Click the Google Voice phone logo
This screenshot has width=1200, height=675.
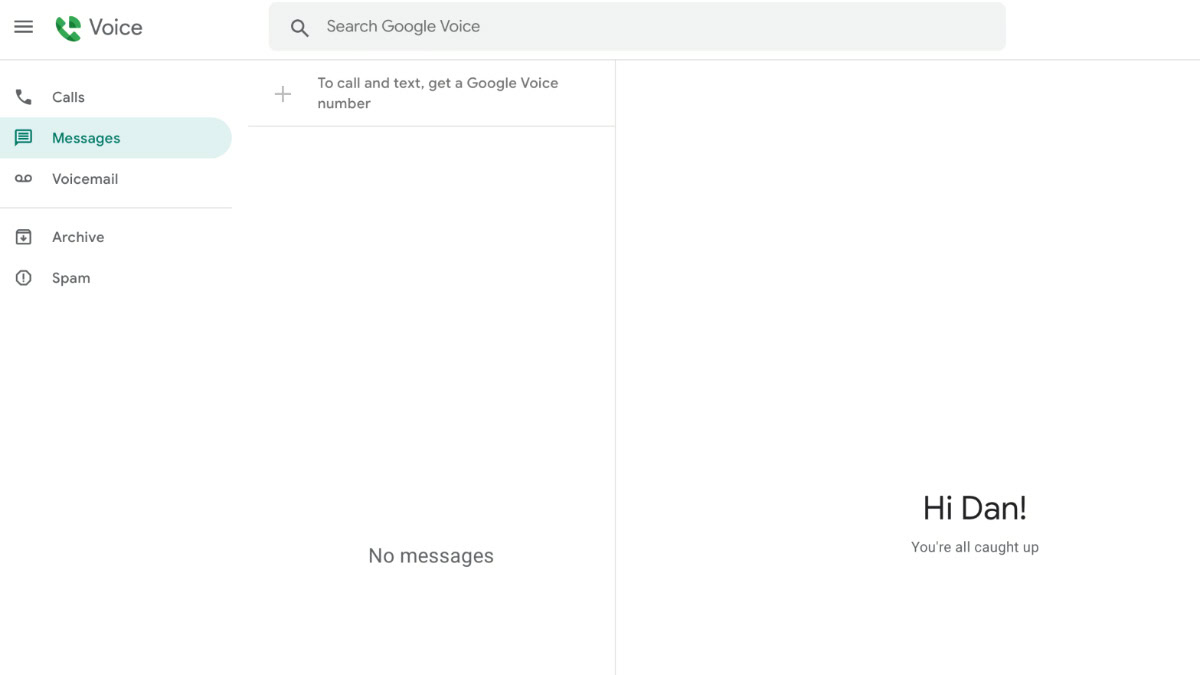pos(68,28)
